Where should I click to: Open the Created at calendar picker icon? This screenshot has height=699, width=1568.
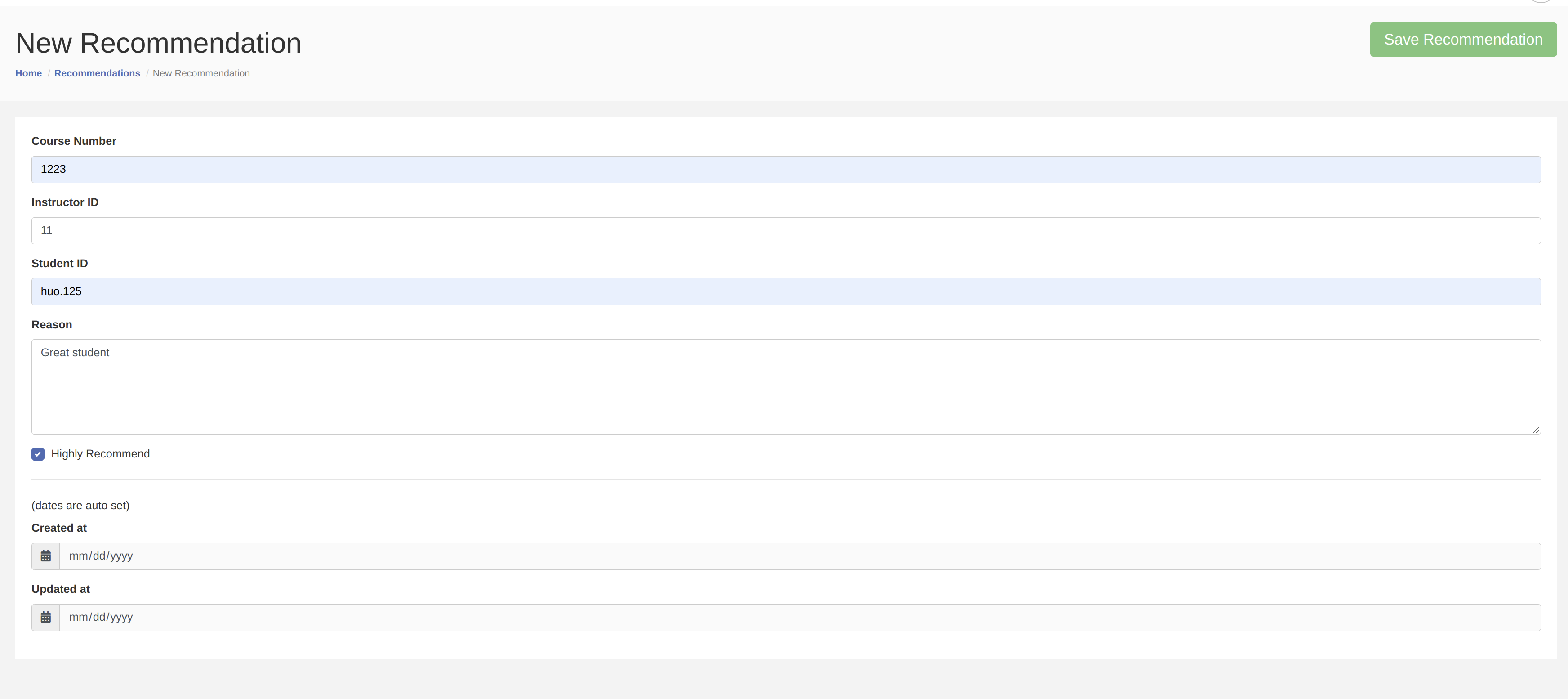(45, 556)
